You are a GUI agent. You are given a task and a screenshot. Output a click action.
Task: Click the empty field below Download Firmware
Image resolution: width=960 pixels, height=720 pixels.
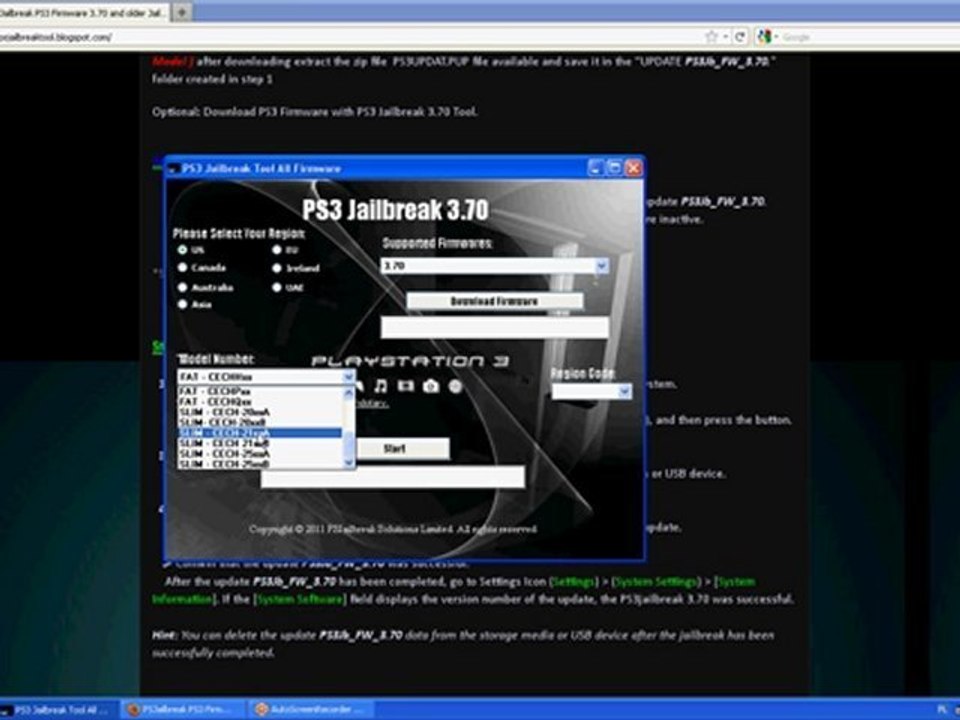(495, 328)
